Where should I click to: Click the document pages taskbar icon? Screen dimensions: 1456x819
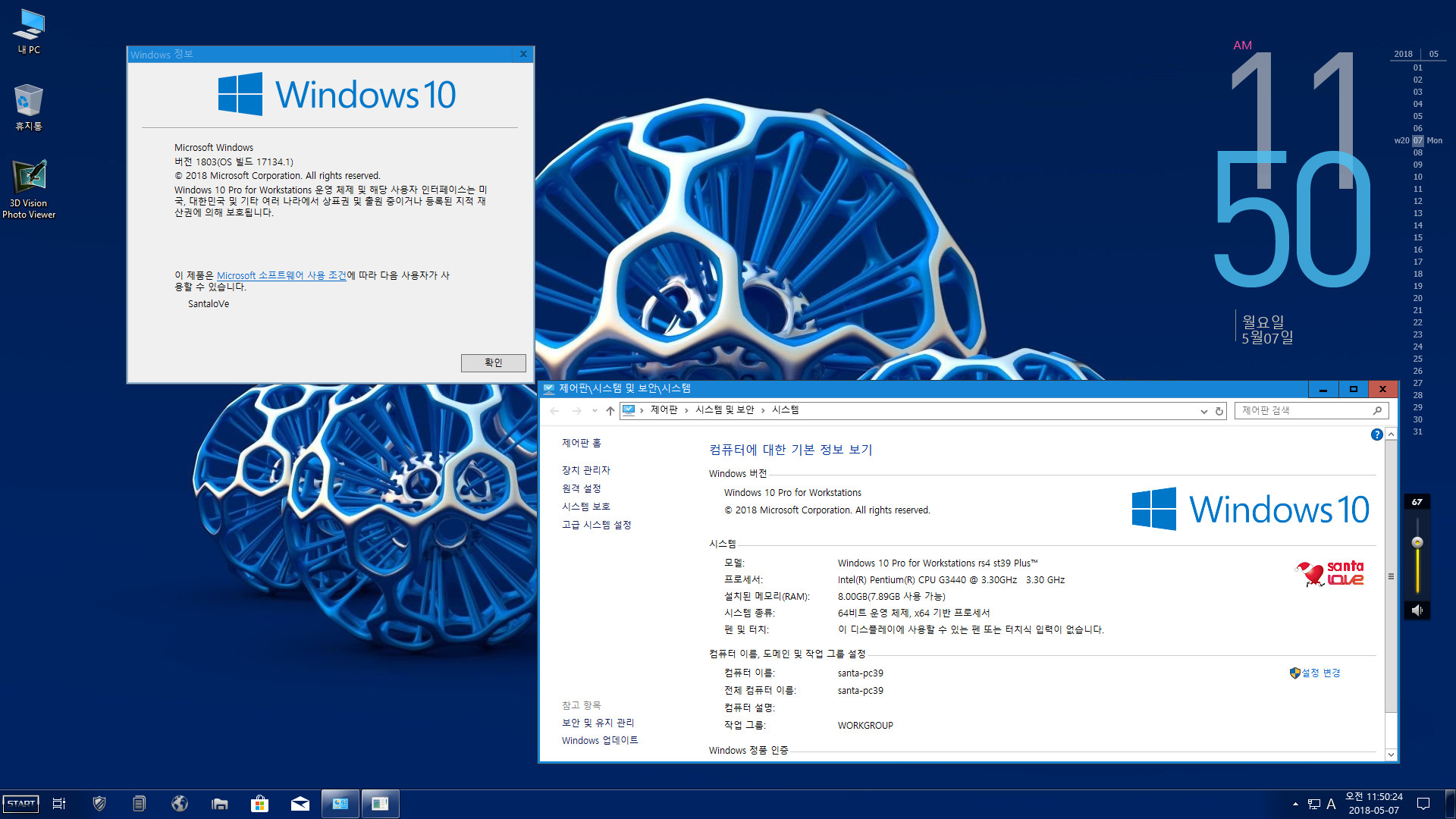pos(139,804)
